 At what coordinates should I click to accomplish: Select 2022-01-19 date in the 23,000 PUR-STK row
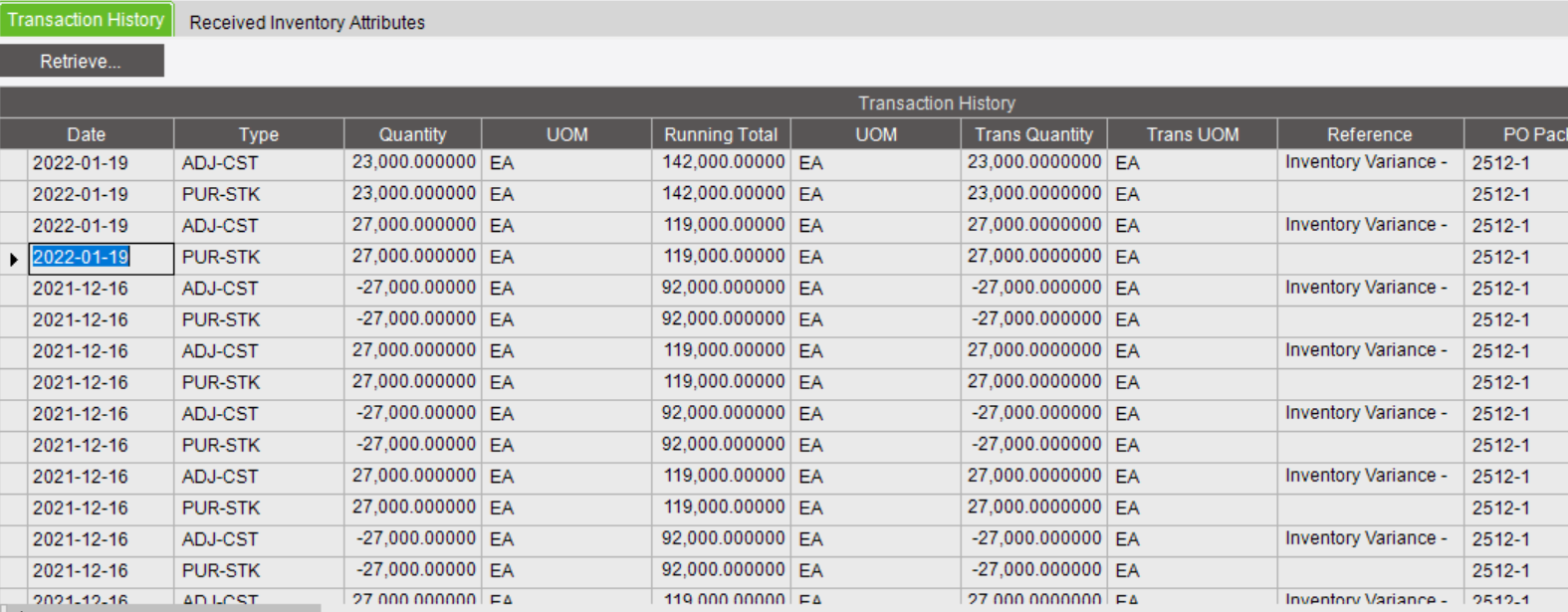101,194
